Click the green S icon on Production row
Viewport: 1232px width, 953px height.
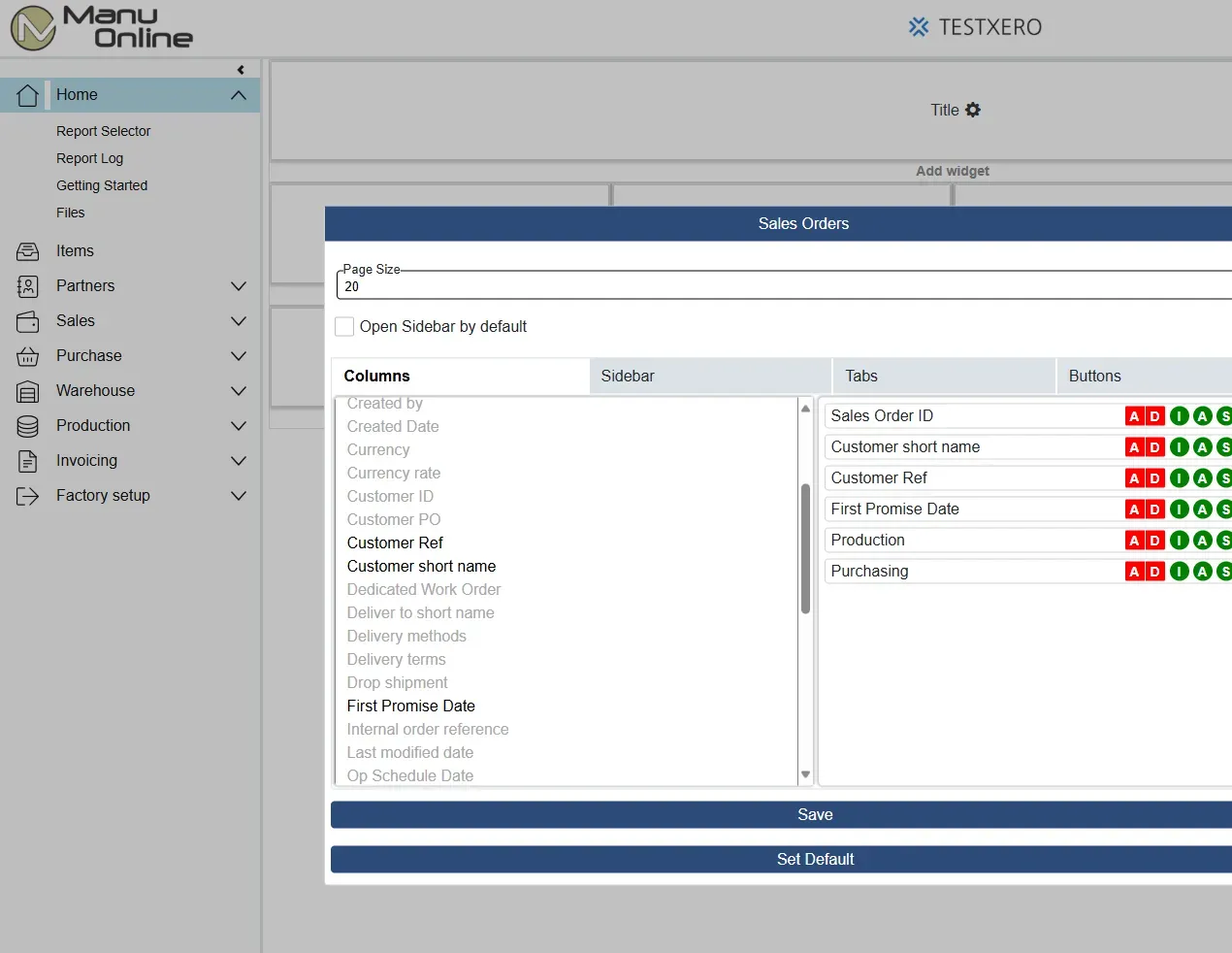click(x=1224, y=540)
